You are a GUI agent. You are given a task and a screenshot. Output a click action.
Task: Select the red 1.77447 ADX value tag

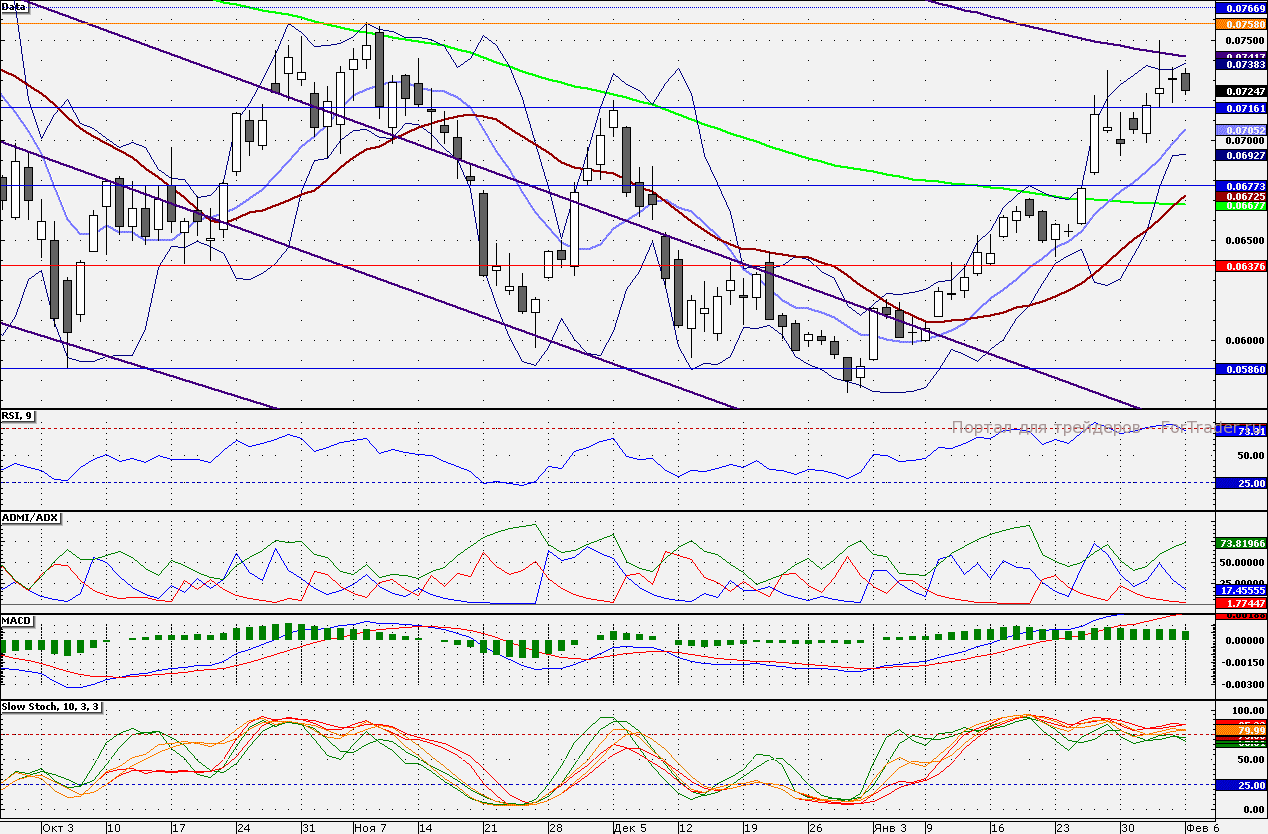click(1240, 603)
